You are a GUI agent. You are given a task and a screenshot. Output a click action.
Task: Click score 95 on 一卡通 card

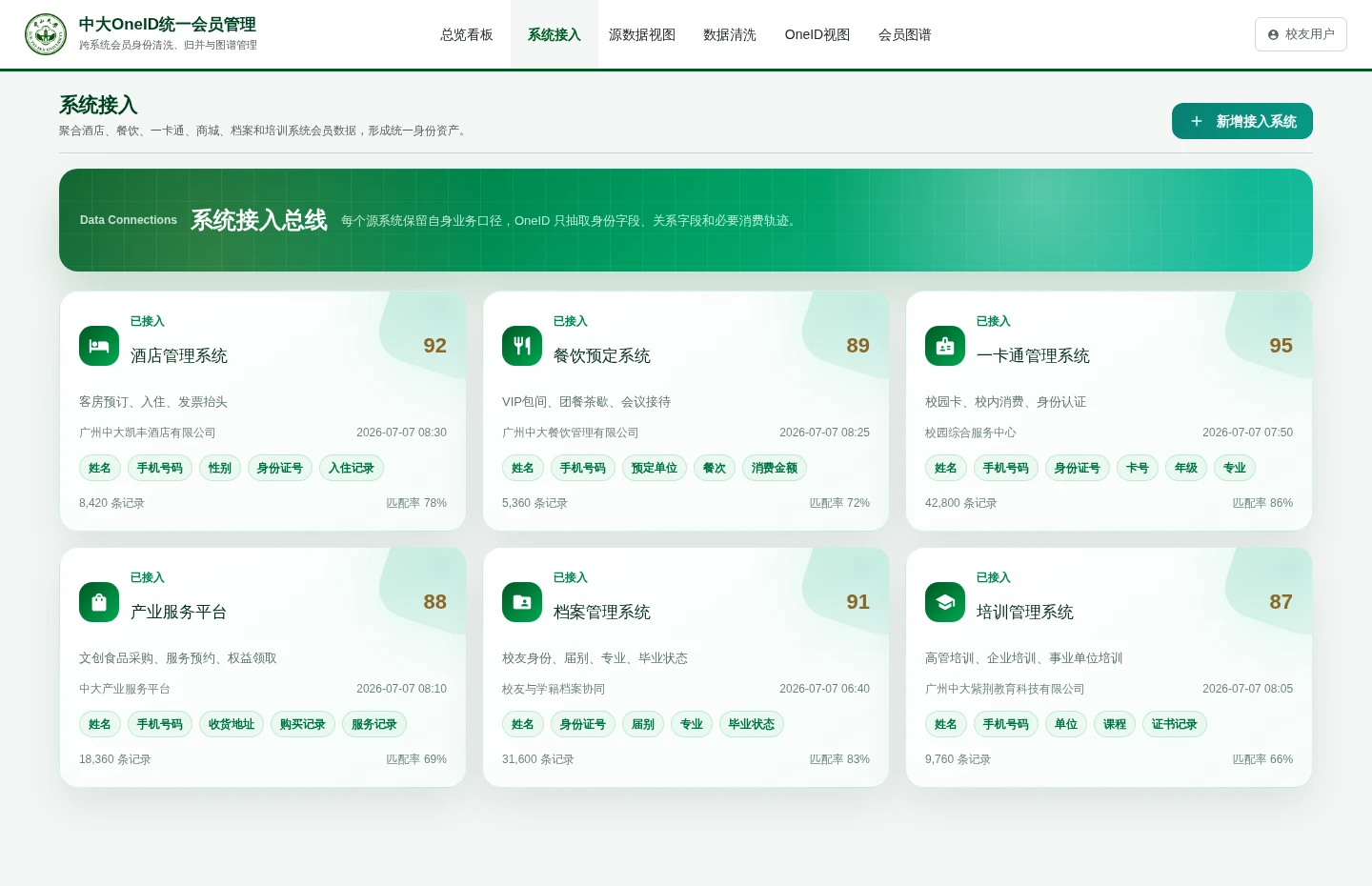[x=1281, y=346]
